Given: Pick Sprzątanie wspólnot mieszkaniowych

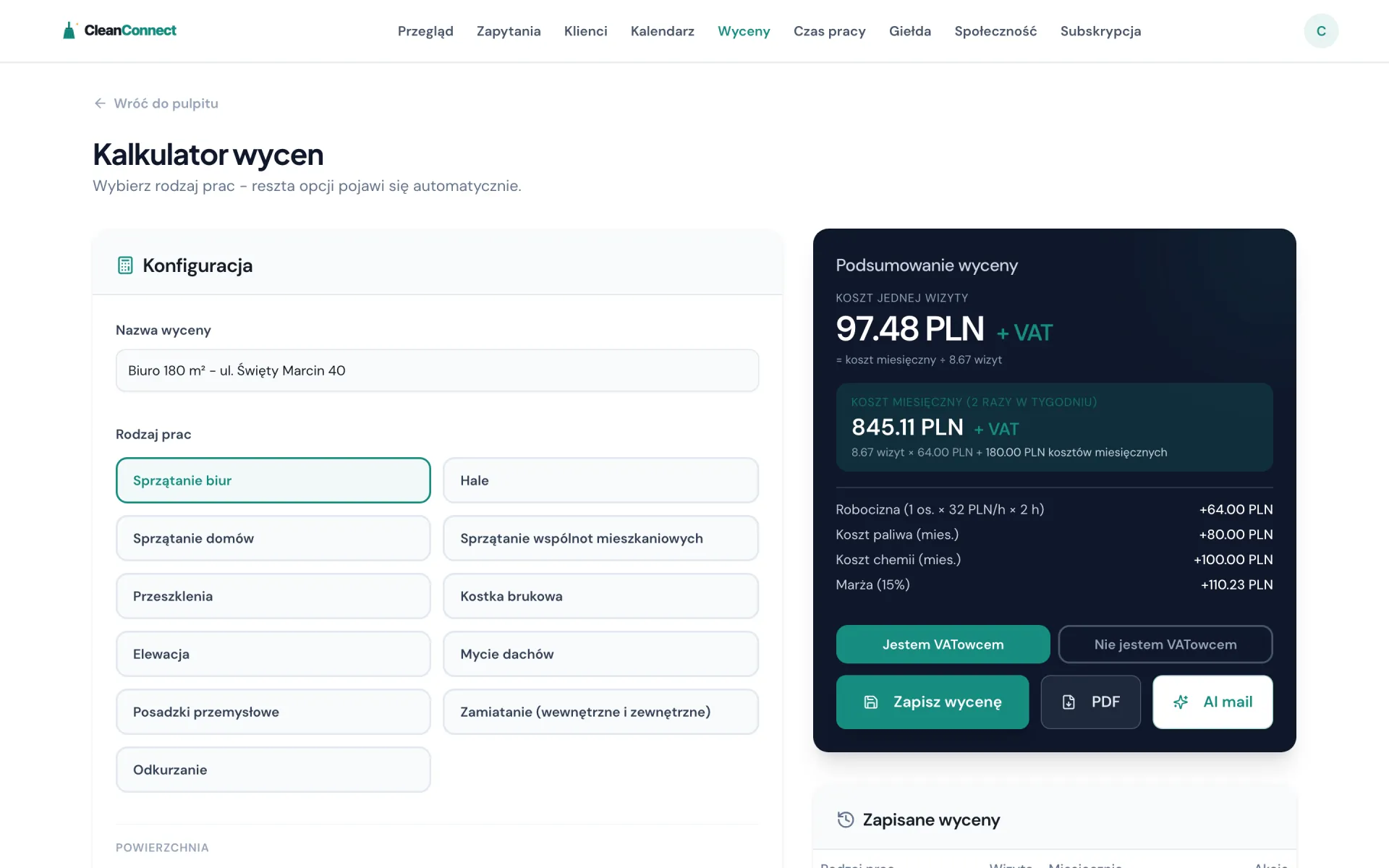Looking at the screenshot, I should click(x=600, y=538).
